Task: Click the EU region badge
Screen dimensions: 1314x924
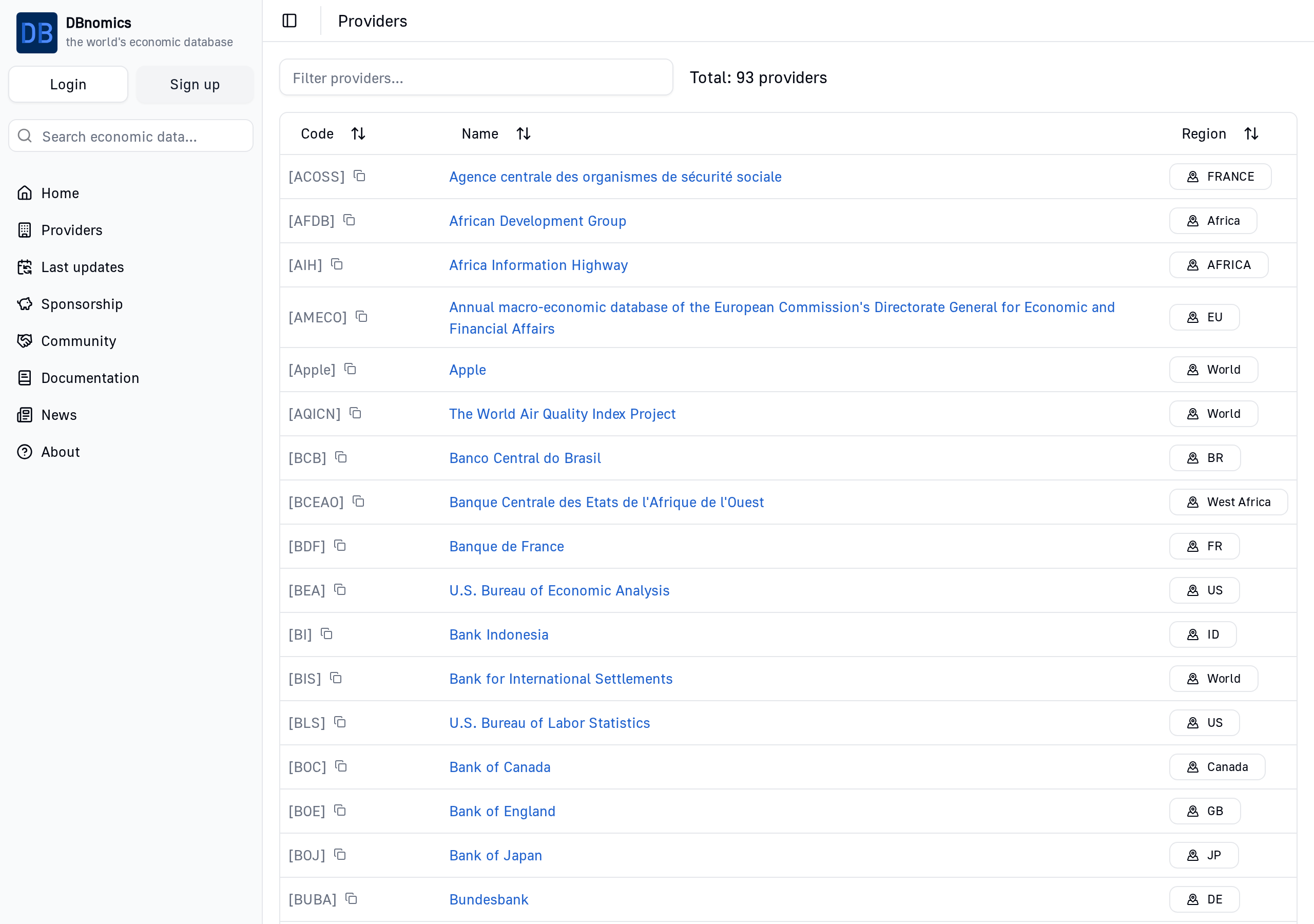Action: 1204,317
